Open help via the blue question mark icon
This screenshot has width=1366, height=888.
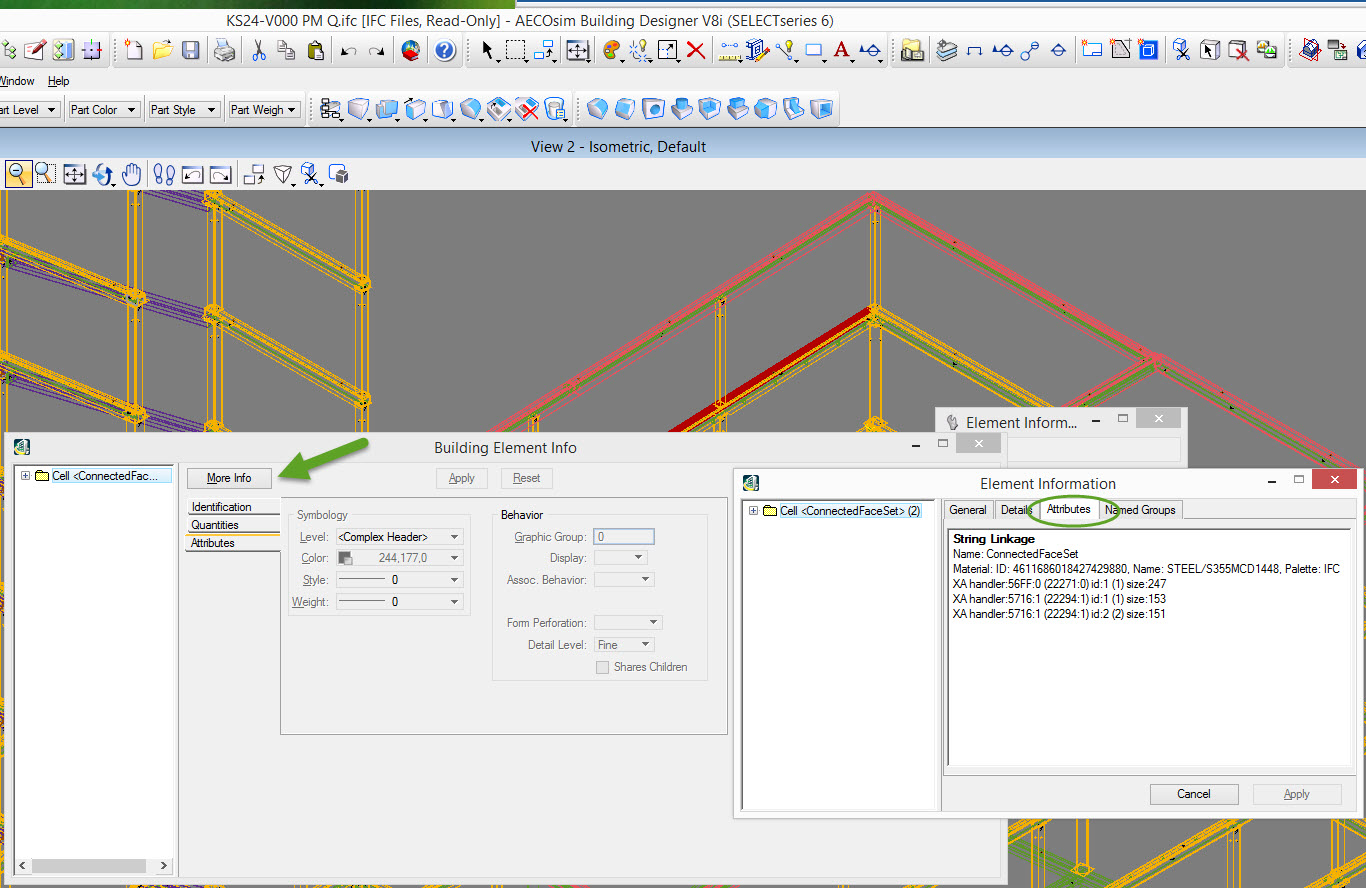[x=445, y=50]
